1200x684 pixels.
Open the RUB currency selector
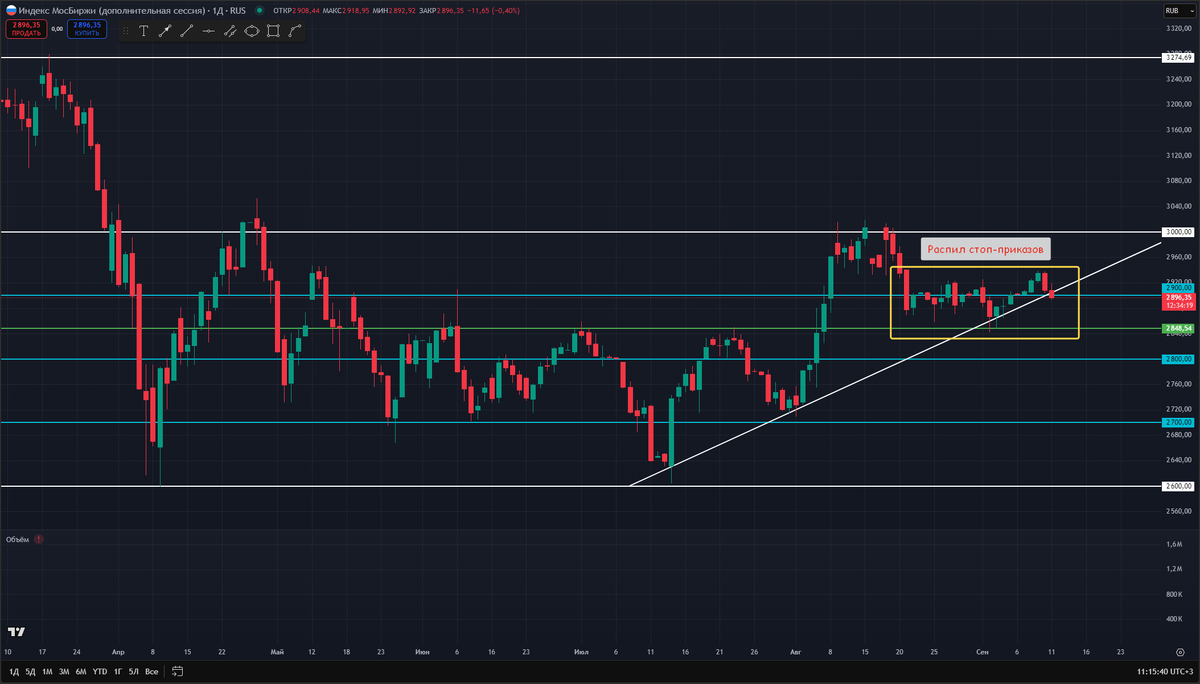point(1177,11)
